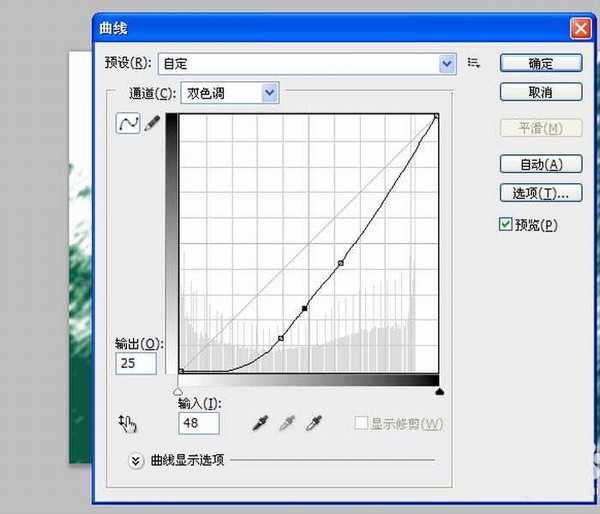
Task: Open the preset options menu icon
Action: click(473, 63)
